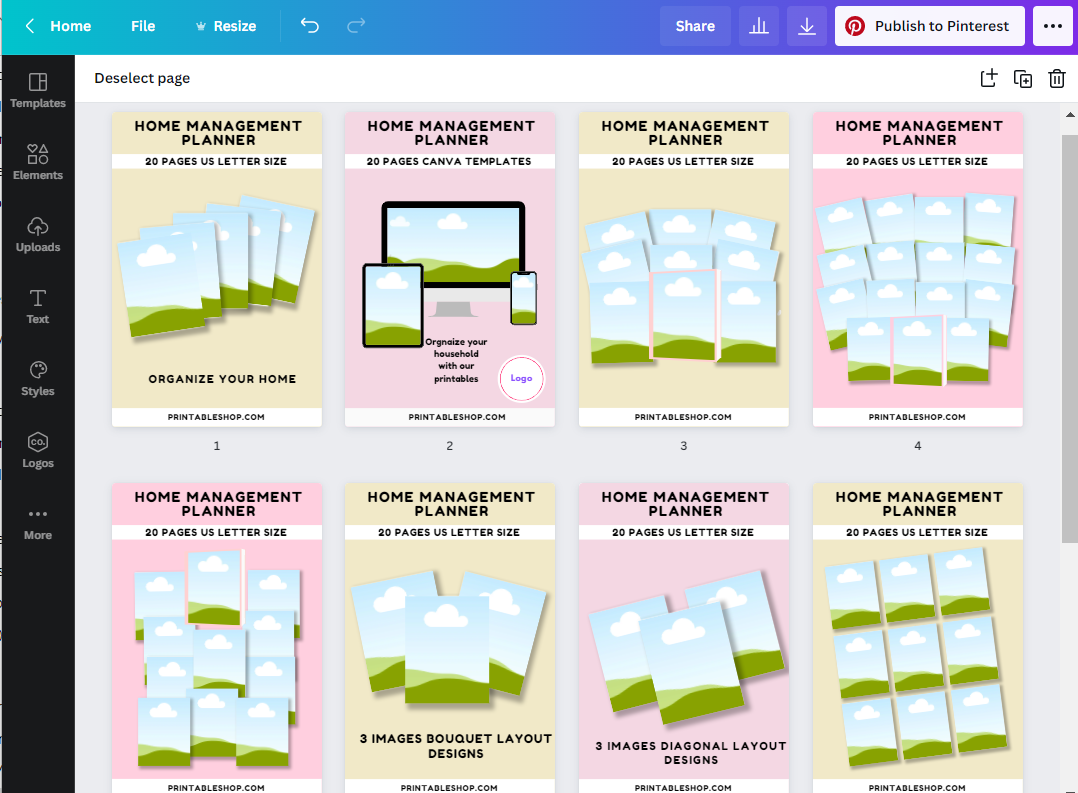Image resolution: width=1078 pixels, height=793 pixels.
Task: Select the Text tool in sidebar
Action: point(38,306)
